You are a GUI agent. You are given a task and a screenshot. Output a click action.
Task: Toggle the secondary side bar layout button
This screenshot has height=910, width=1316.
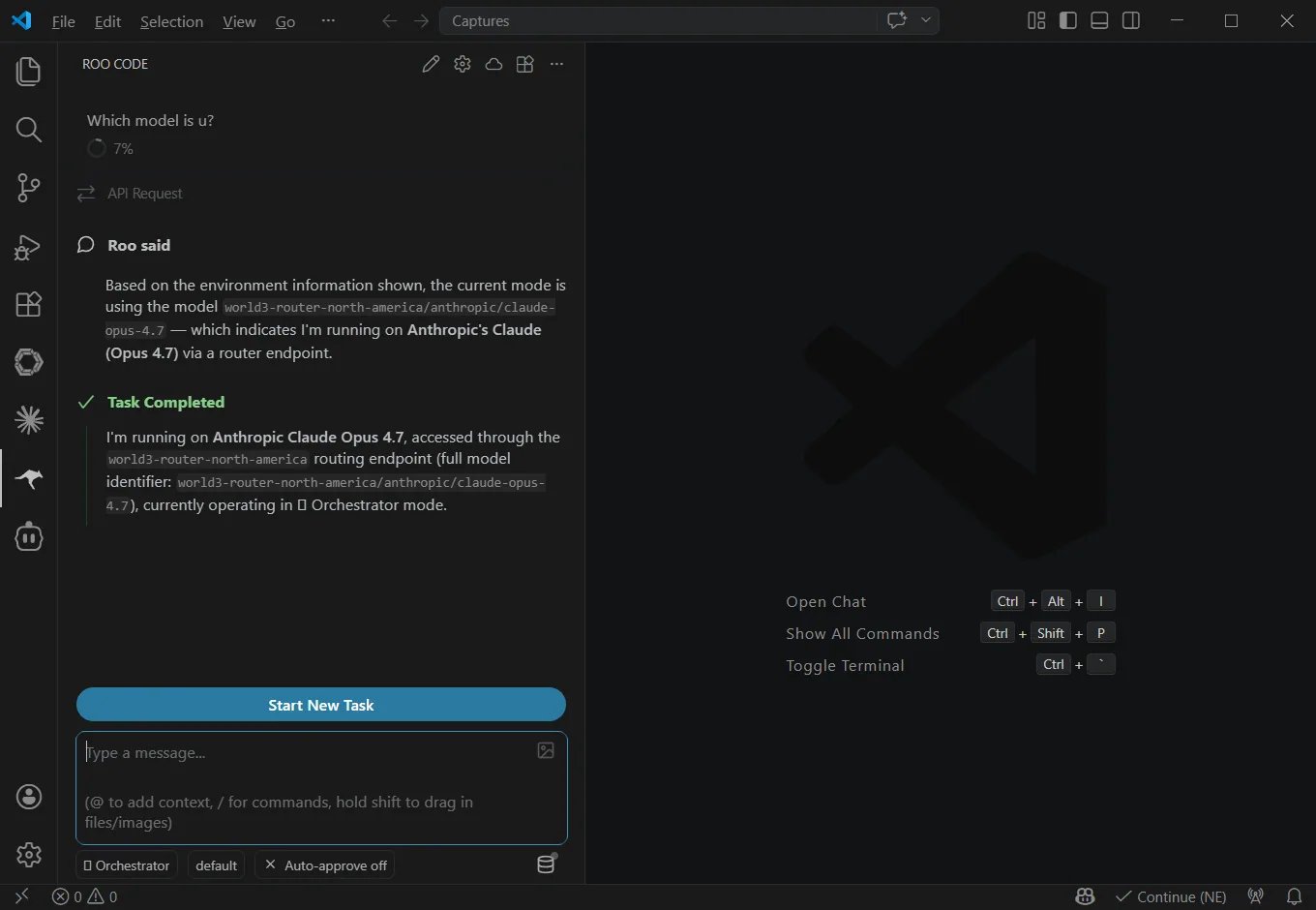[x=1131, y=20]
